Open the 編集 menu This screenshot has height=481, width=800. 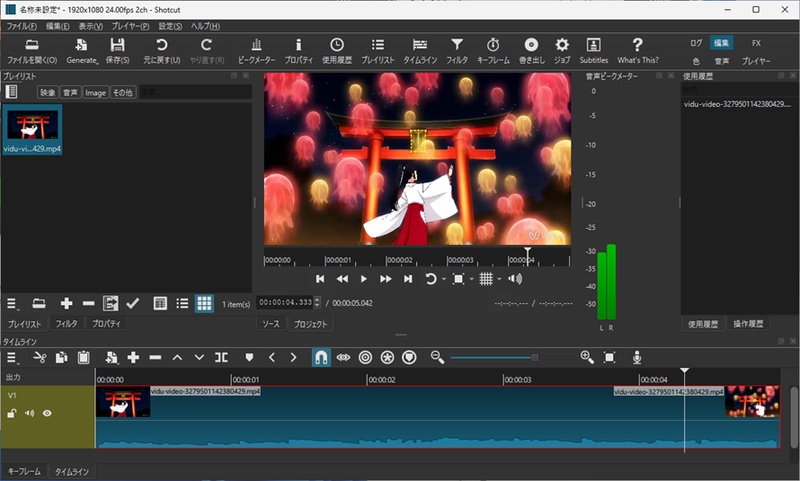pos(58,26)
